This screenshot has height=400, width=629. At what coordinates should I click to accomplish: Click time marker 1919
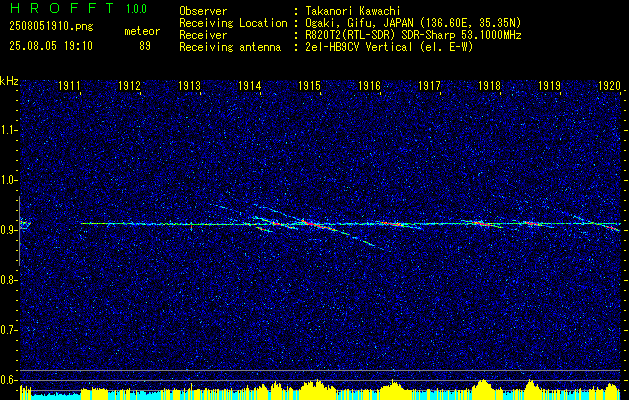point(549,85)
